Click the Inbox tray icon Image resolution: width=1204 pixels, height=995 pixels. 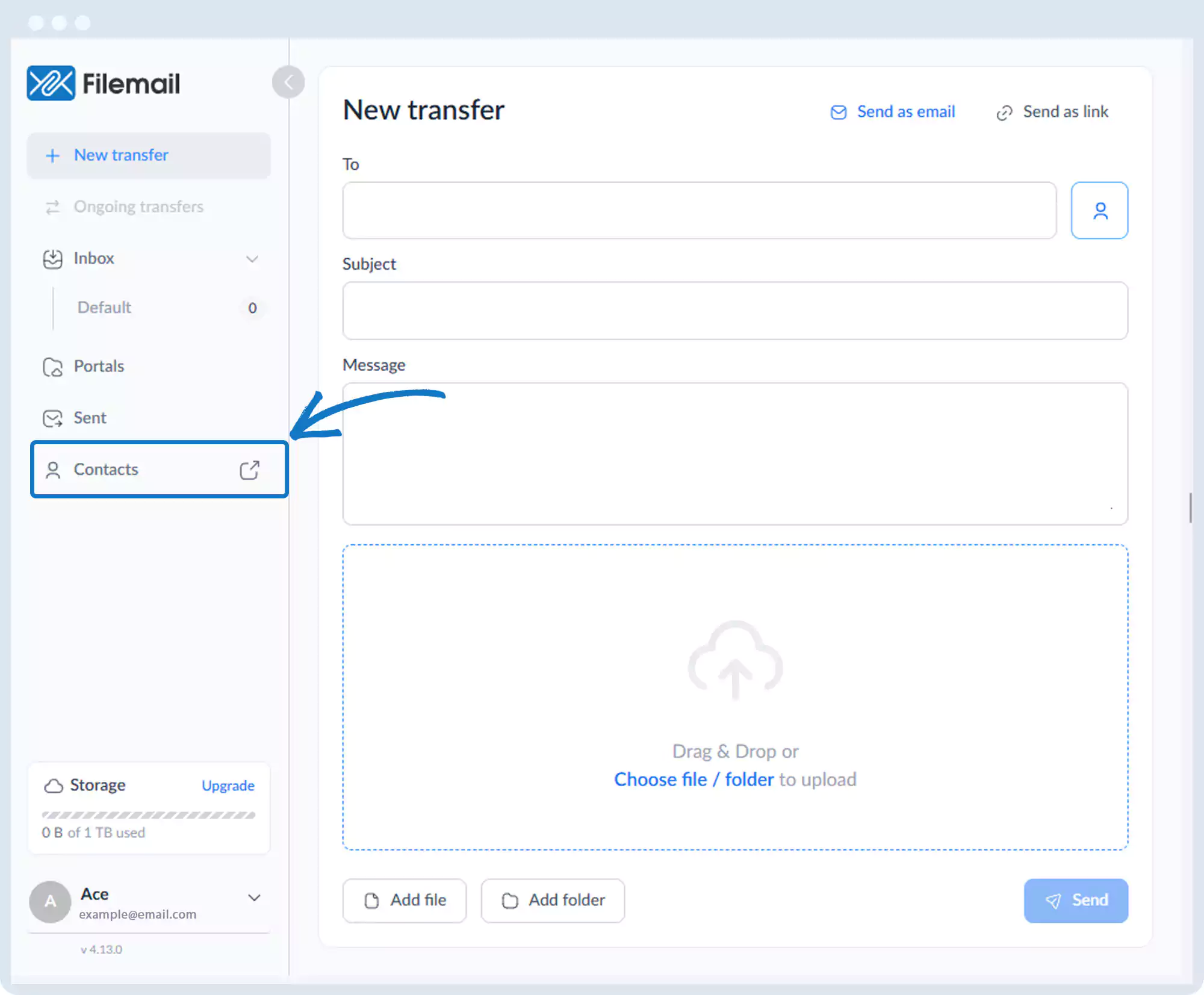click(53, 259)
